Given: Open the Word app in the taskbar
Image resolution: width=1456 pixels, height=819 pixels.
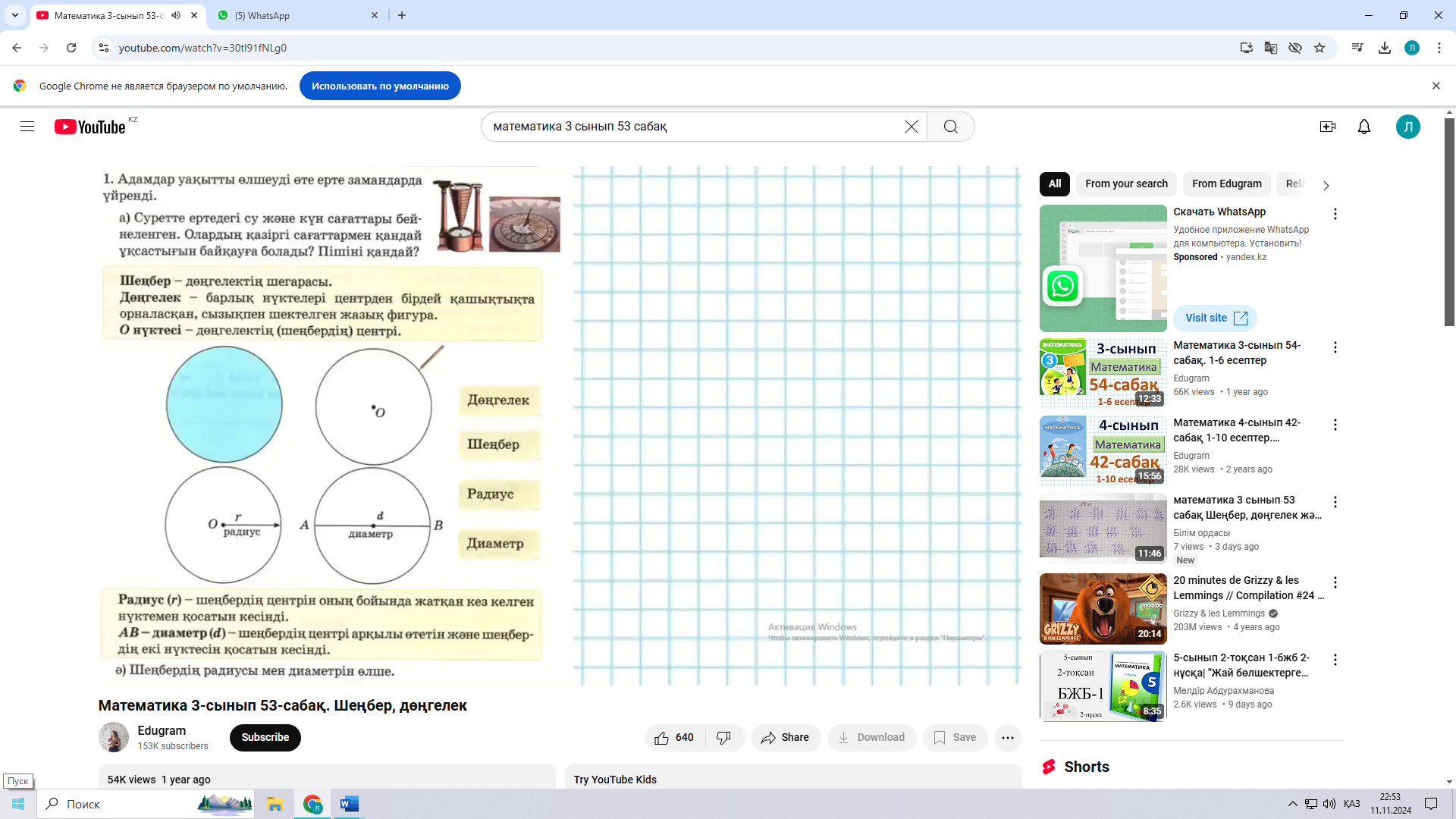Looking at the screenshot, I should coord(349,804).
